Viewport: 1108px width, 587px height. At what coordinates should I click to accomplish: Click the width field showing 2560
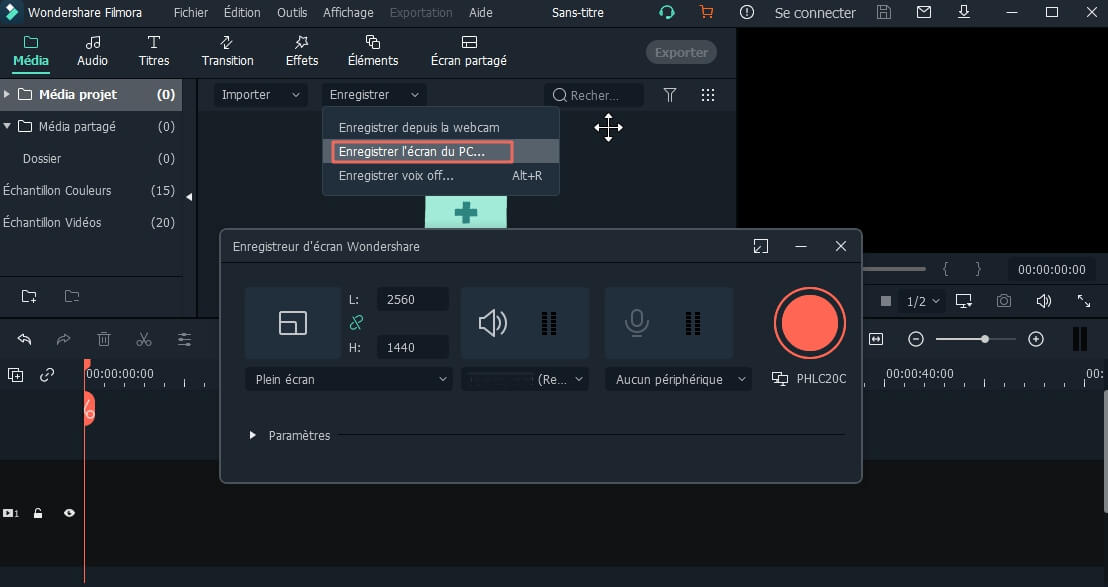coord(413,299)
